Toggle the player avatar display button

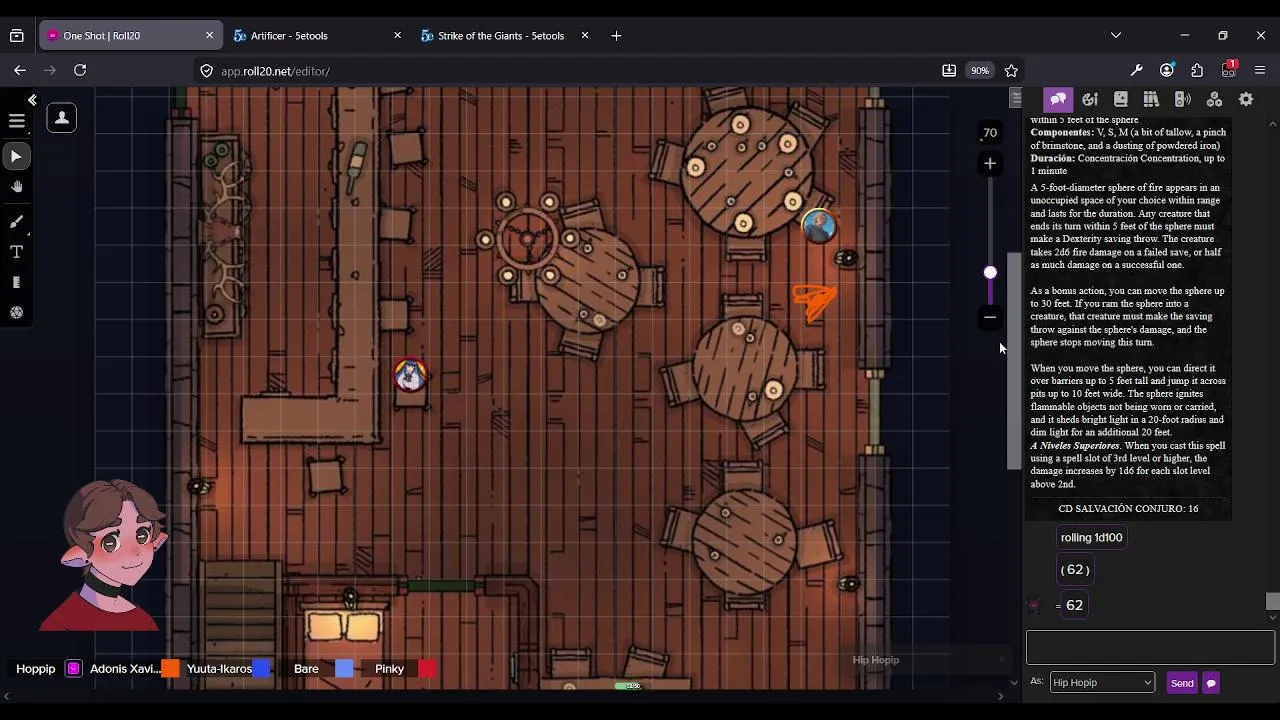(62, 118)
